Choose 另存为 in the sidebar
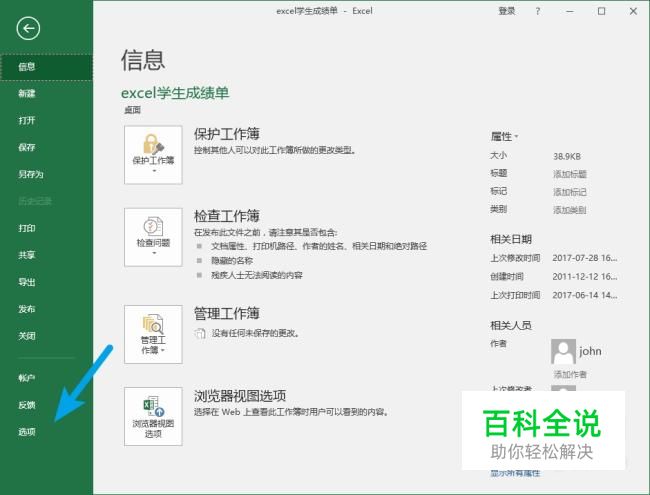Image resolution: width=650 pixels, height=495 pixels. [x=31, y=174]
